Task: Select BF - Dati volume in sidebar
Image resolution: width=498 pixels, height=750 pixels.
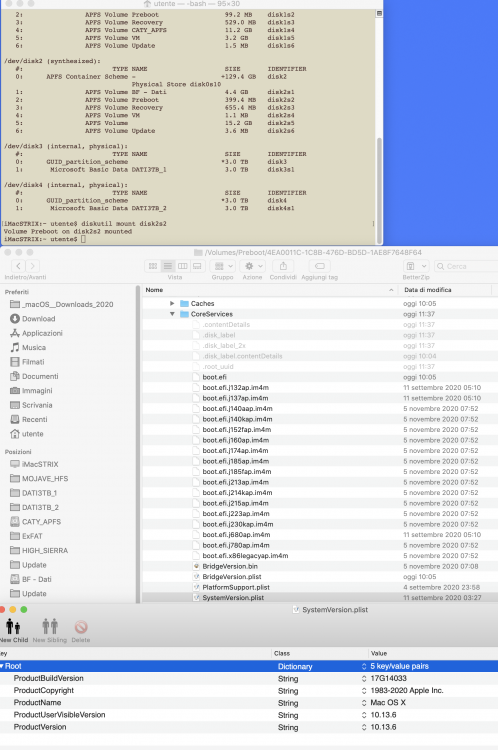Action: [x=31, y=579]
